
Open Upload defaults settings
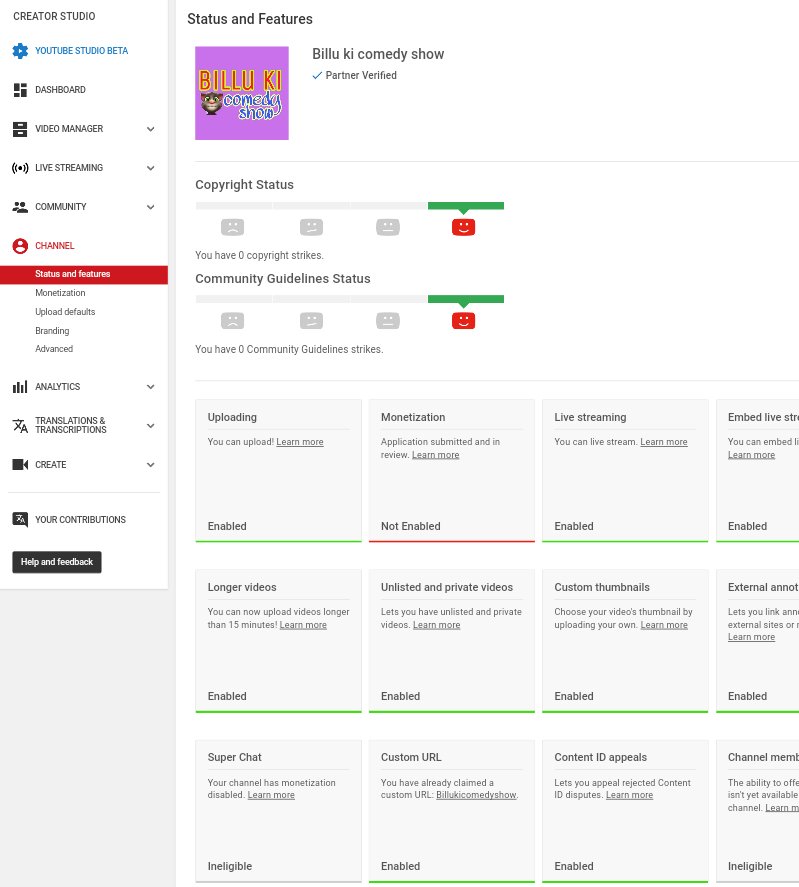[x=65, y=312]
